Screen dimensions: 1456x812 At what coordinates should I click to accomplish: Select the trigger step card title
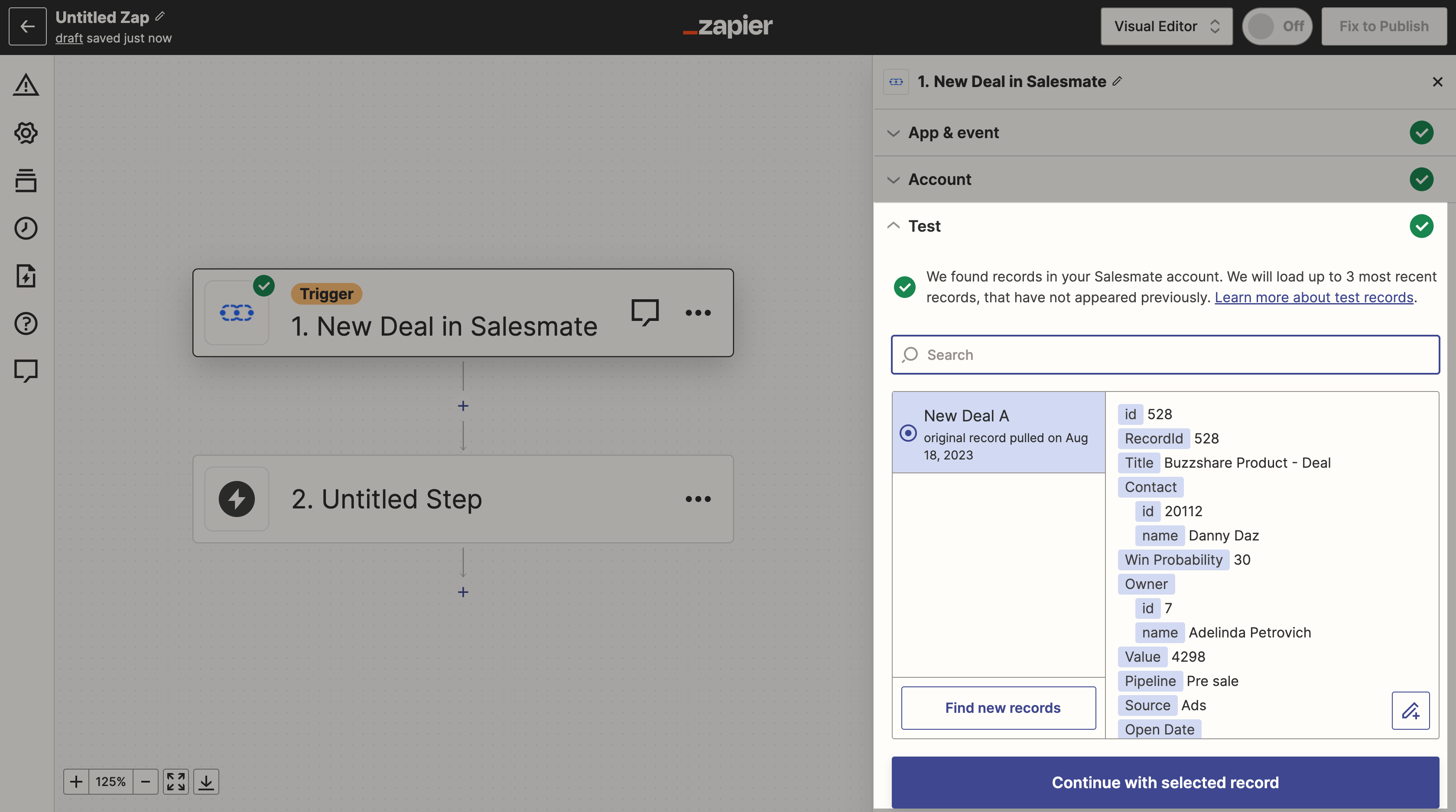click(x=444, y=327)
